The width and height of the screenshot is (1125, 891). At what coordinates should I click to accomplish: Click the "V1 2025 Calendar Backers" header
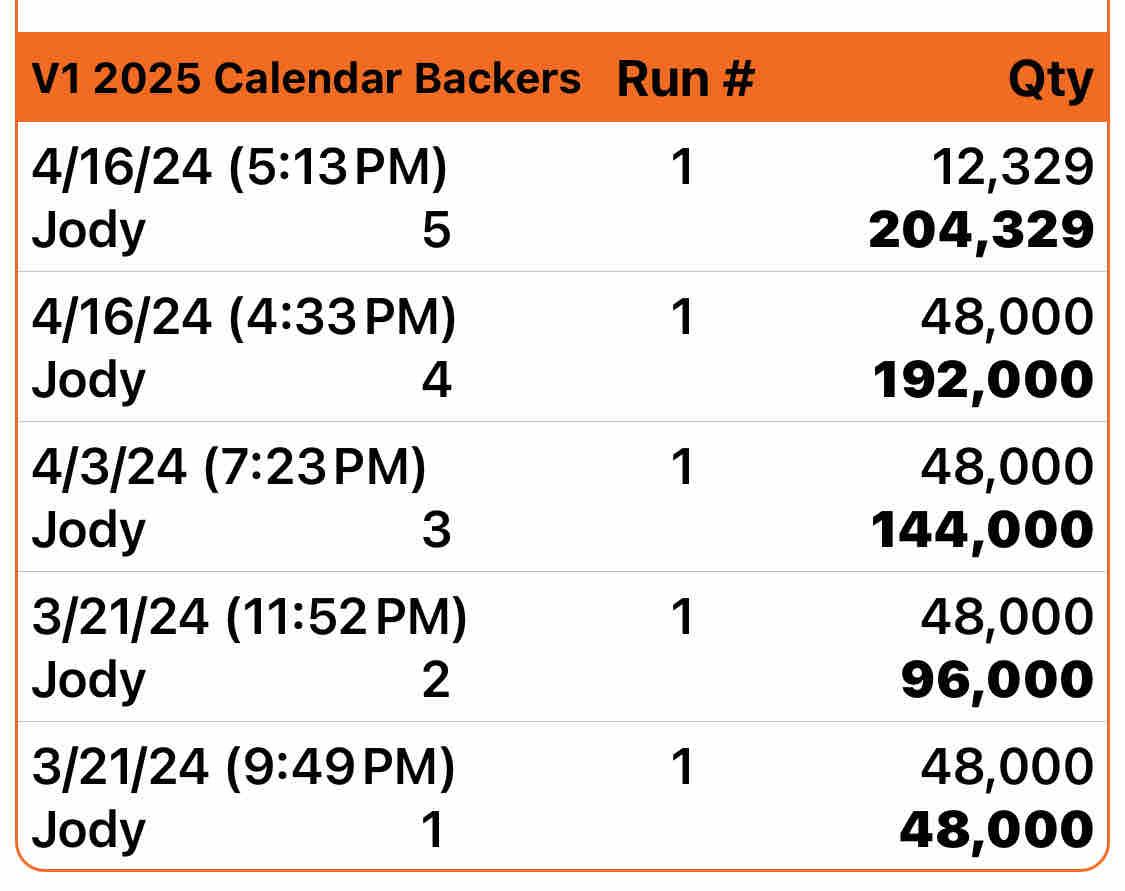[306, 78]
